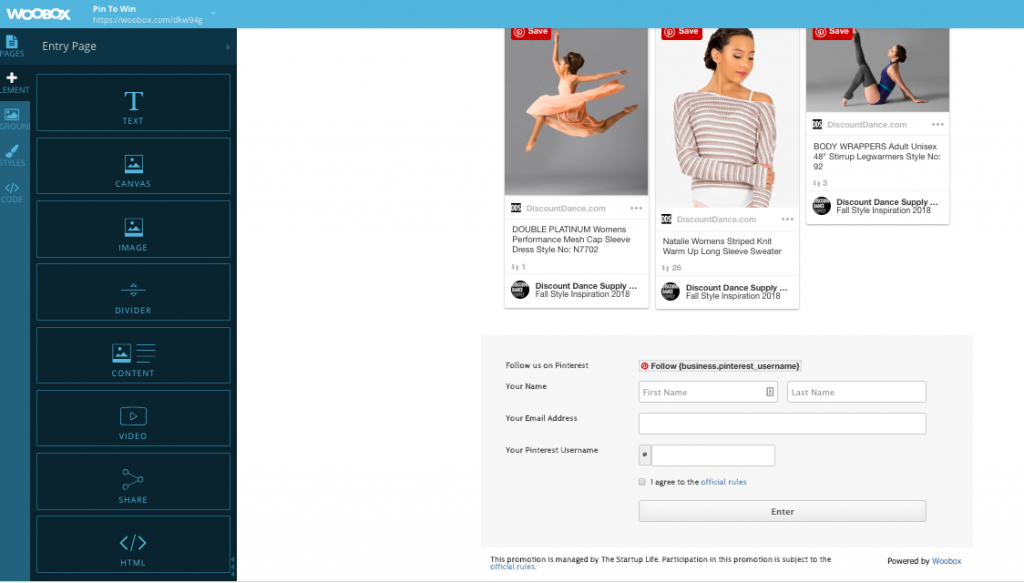Click DiscountDance.com link on legwarmers pin
The image size is (1024, 583).
tap(867, 125)
